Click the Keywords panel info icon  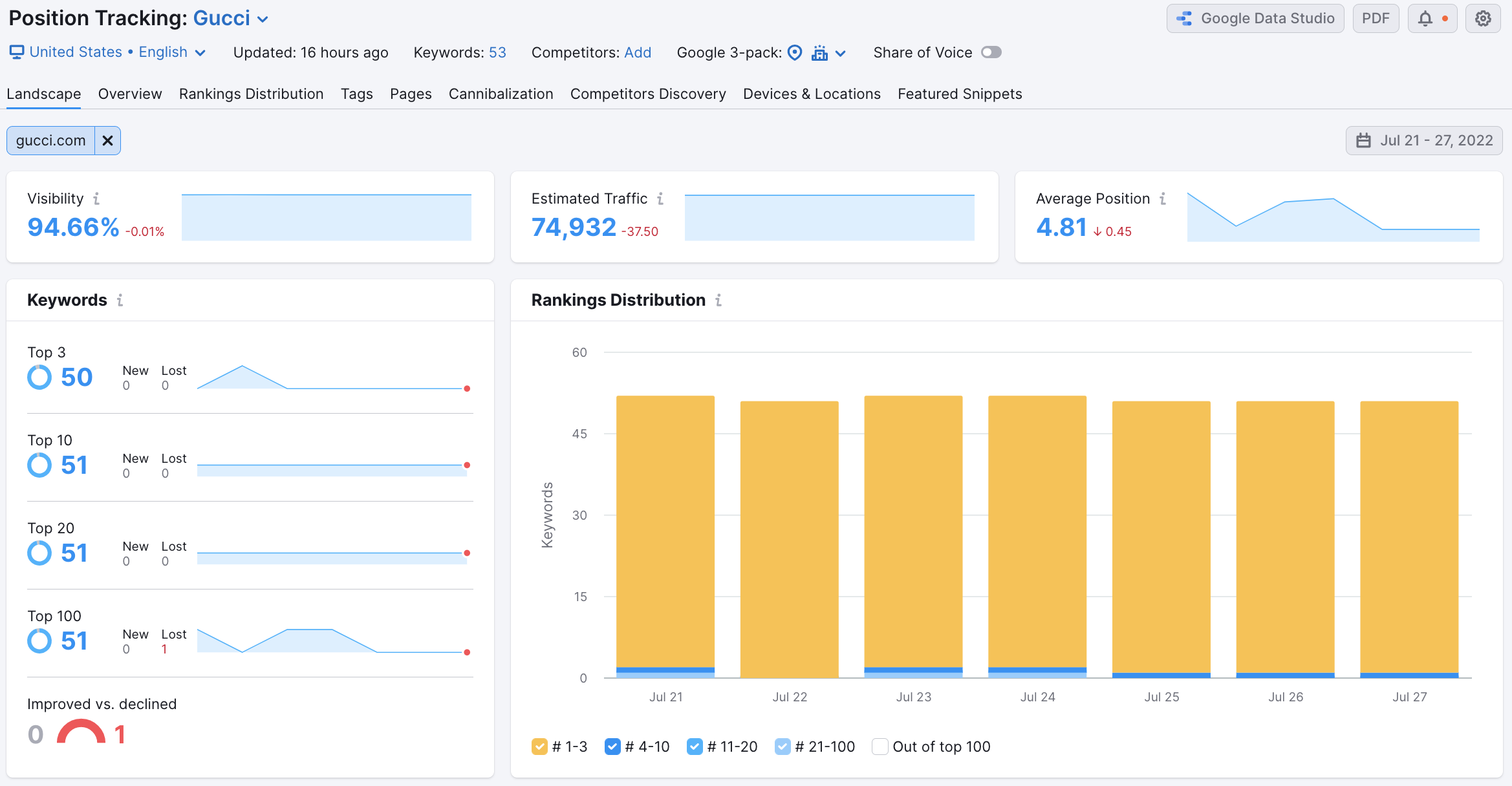pyautogui.click(x=120, y=300)
